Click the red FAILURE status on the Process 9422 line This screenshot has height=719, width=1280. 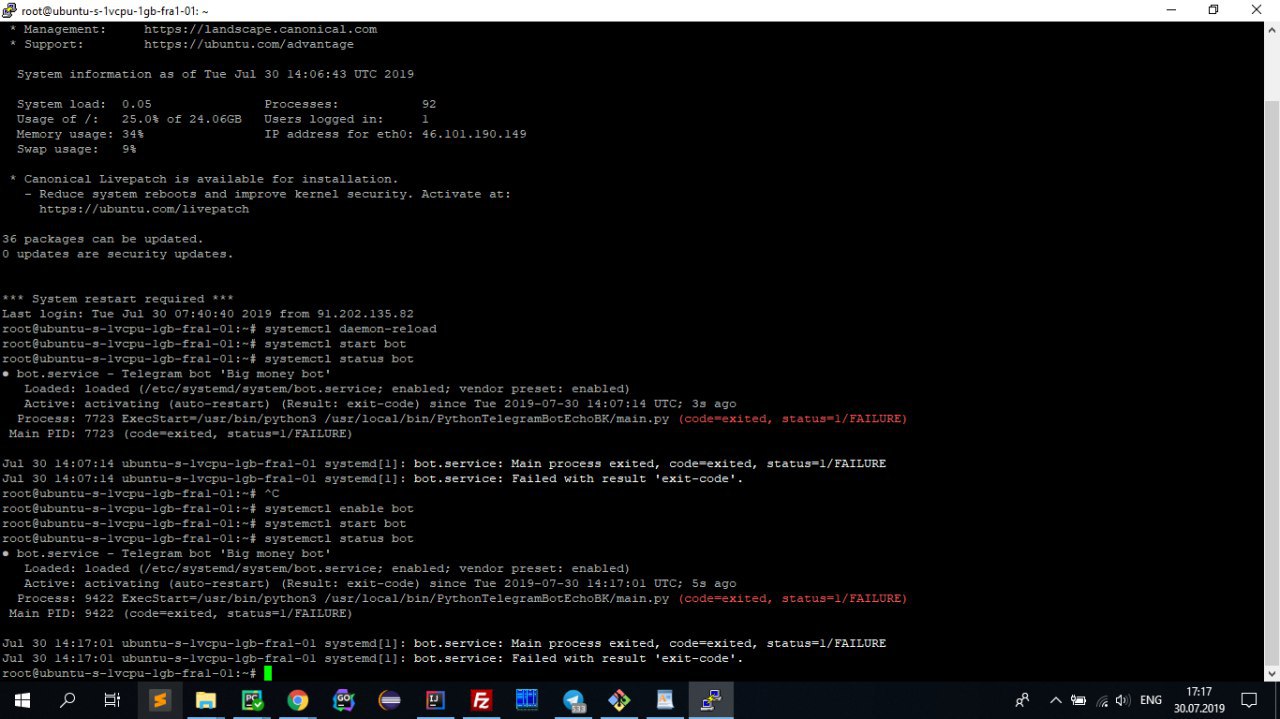click(x=792, y=598)
